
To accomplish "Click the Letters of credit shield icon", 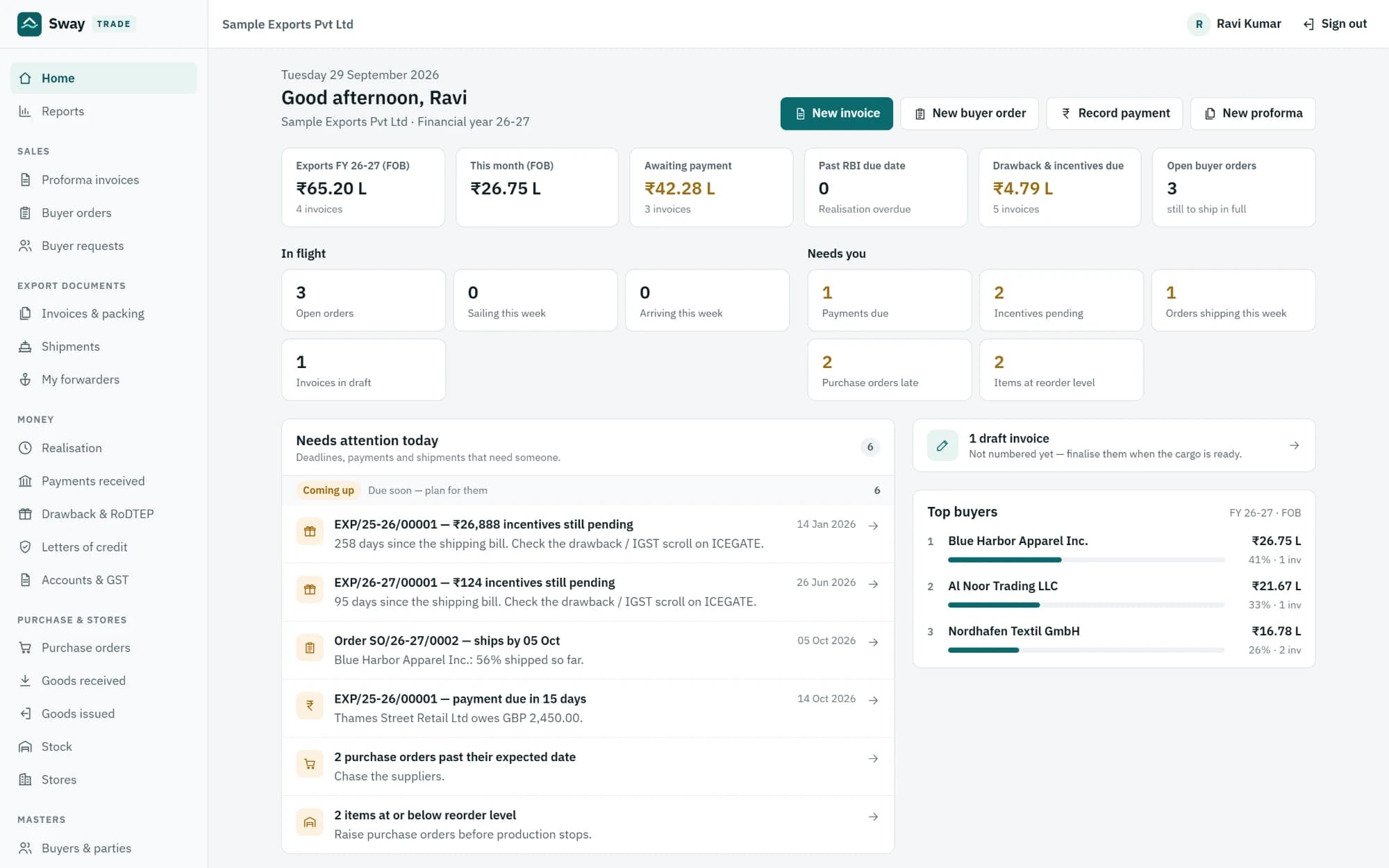I will point(25,547).
